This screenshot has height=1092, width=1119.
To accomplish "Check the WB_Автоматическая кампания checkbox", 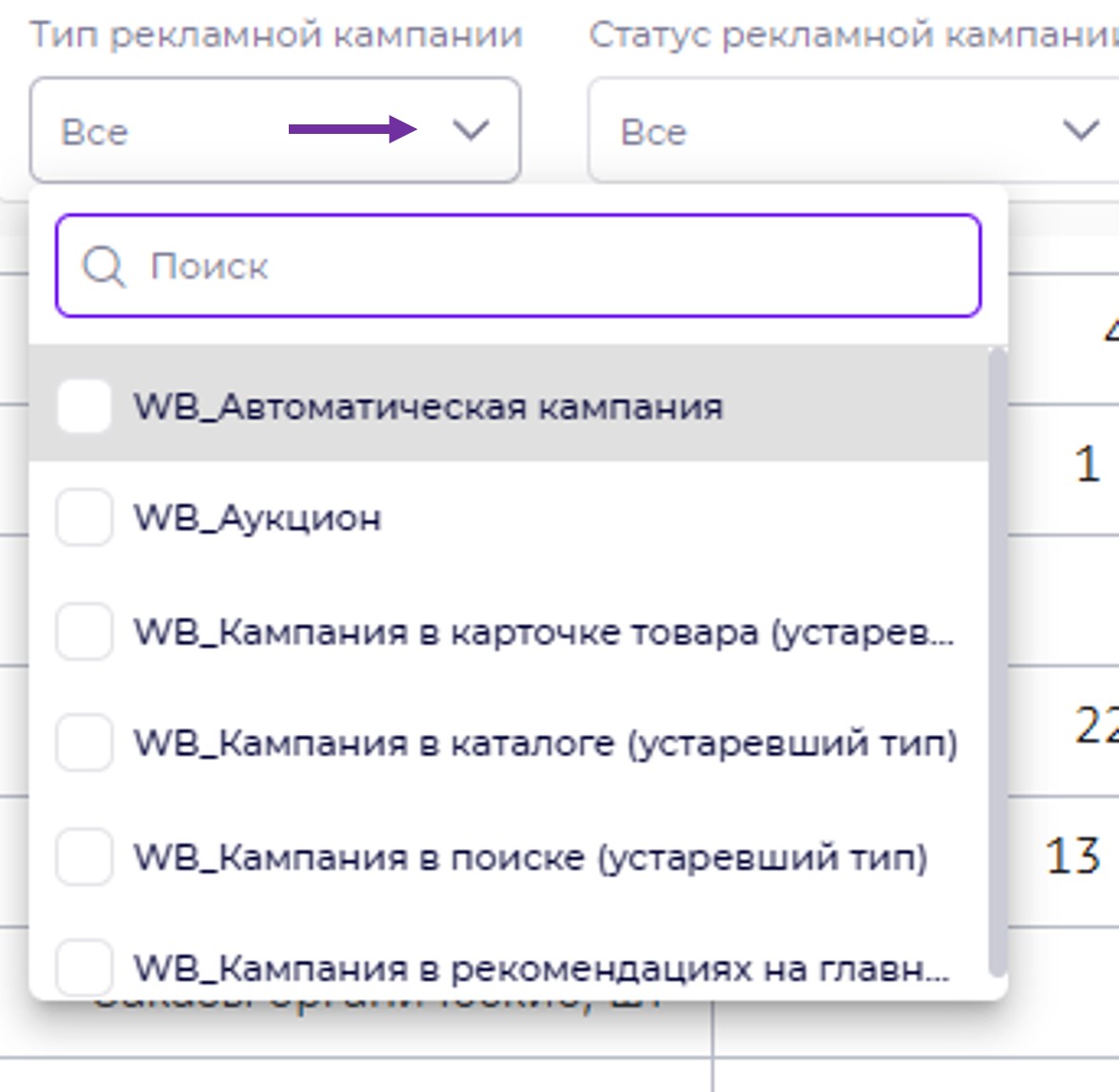I will pyautogui.click(x=85, y=406).
